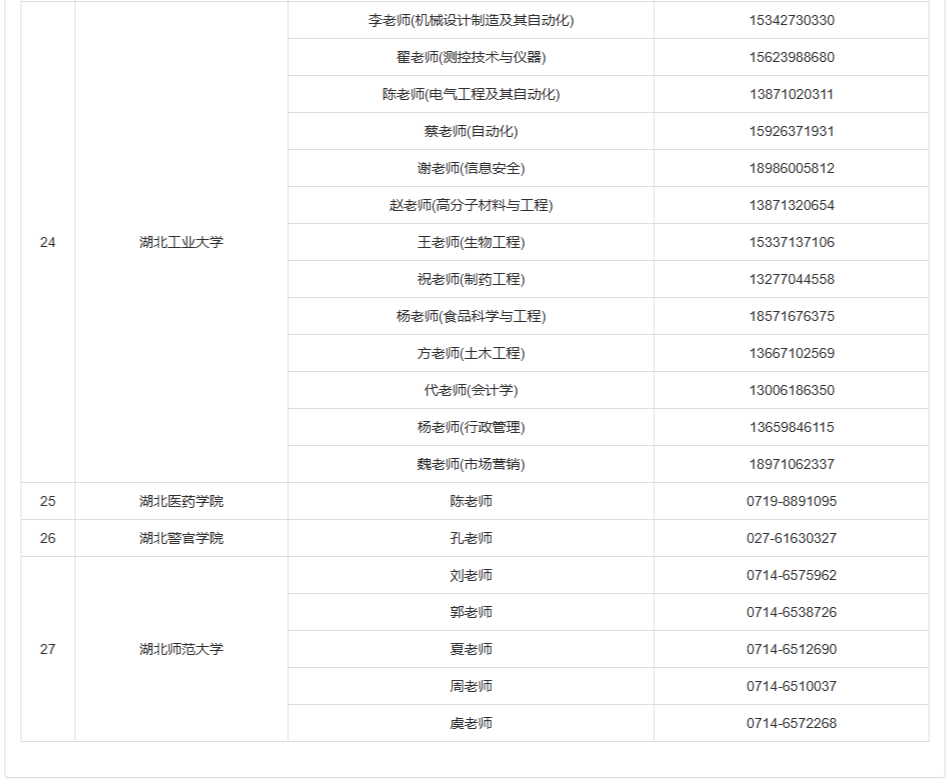Click 周老师 contact cell

[x=471, y=686]
